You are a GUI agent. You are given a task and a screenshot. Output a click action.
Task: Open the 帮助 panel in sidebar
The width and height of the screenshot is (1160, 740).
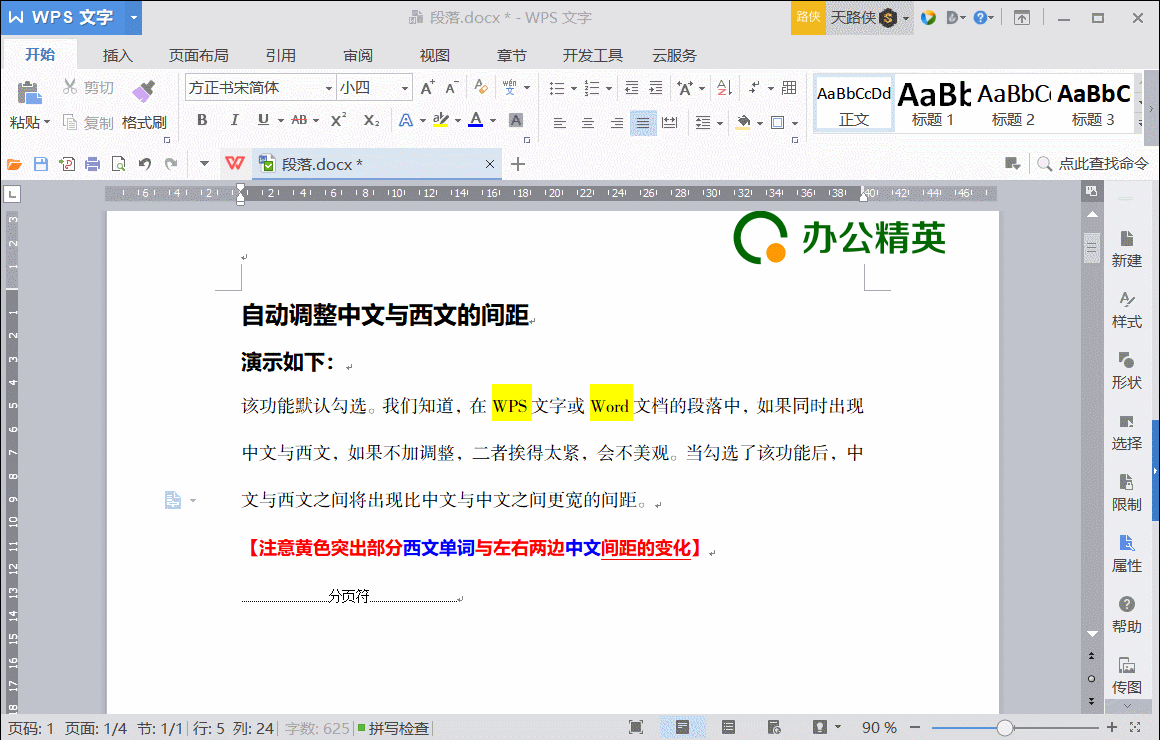(1126, 615)
